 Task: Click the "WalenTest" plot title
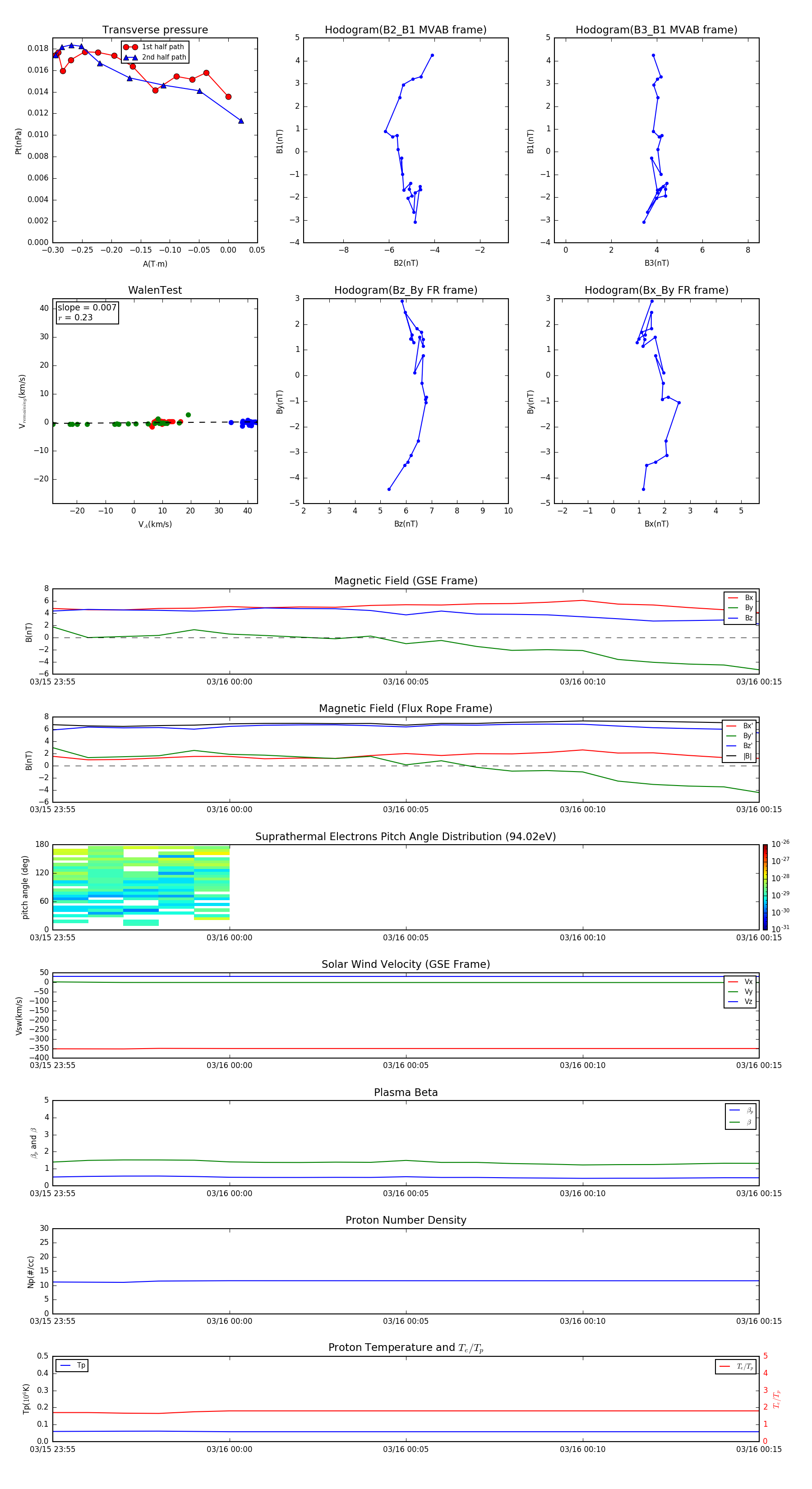point(155,290)
